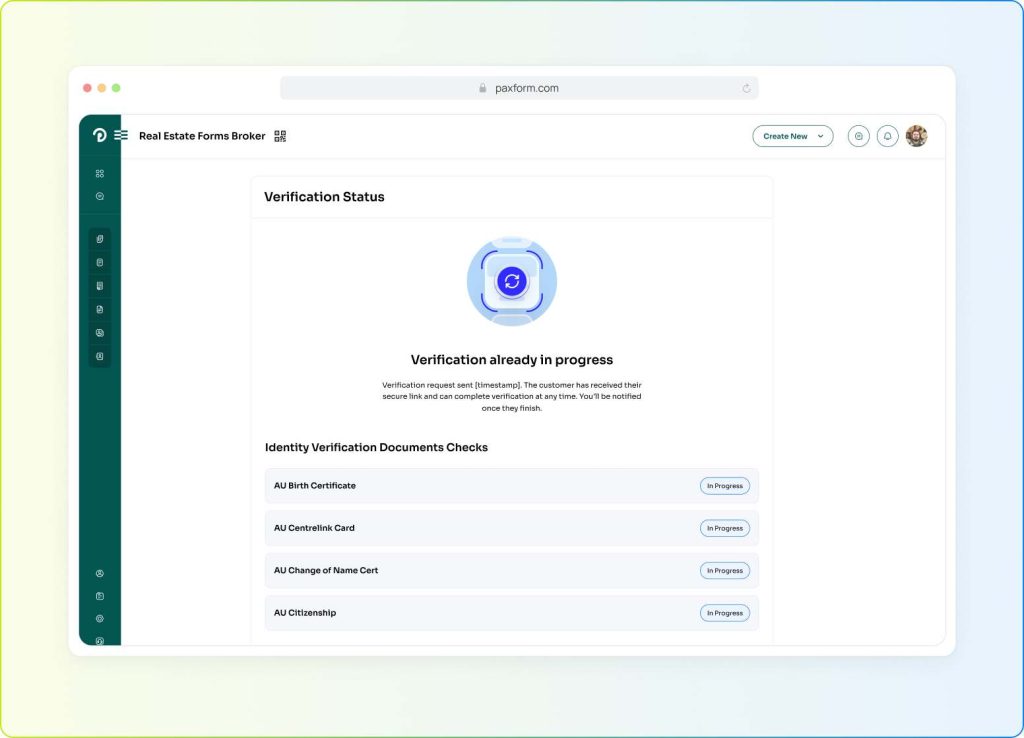This screenshot has height=738, width=1024.
Task: Click the circular sync verification icon
Action: (x=512, y=281)
